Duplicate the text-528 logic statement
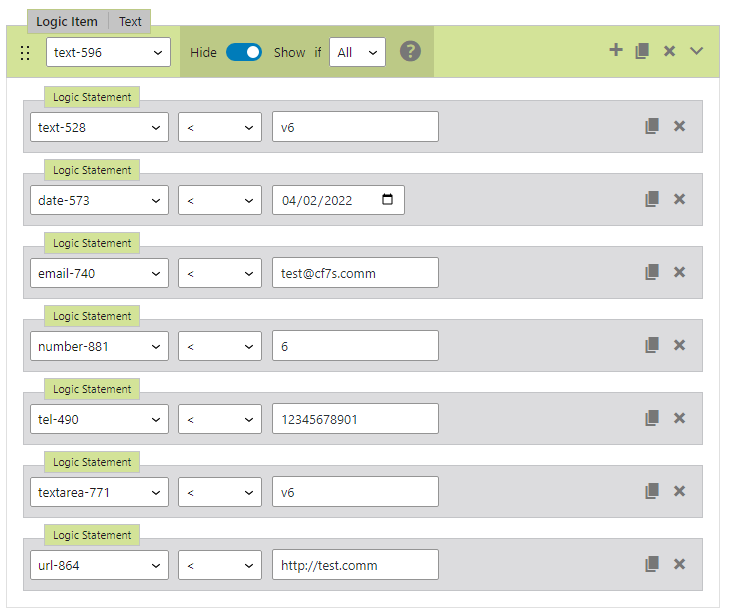730x616 pixels. [x=652, y=126]
